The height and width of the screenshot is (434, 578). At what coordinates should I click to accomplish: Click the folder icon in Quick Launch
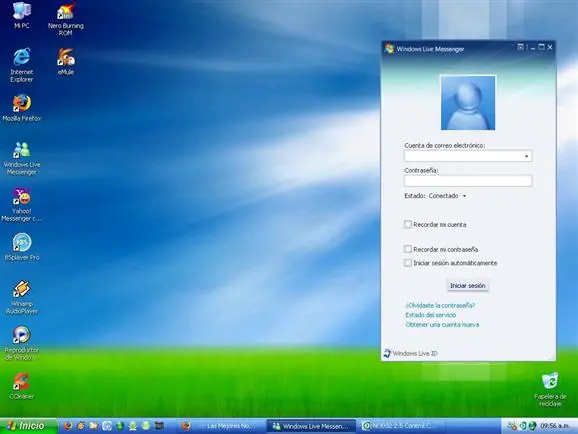94,426
